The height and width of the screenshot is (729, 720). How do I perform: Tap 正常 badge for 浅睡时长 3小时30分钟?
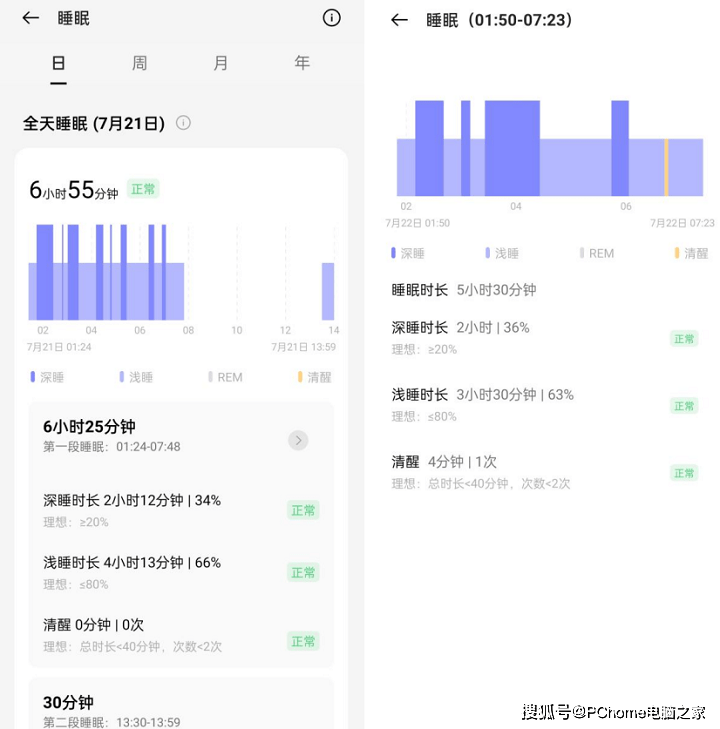tap(684, 406)
